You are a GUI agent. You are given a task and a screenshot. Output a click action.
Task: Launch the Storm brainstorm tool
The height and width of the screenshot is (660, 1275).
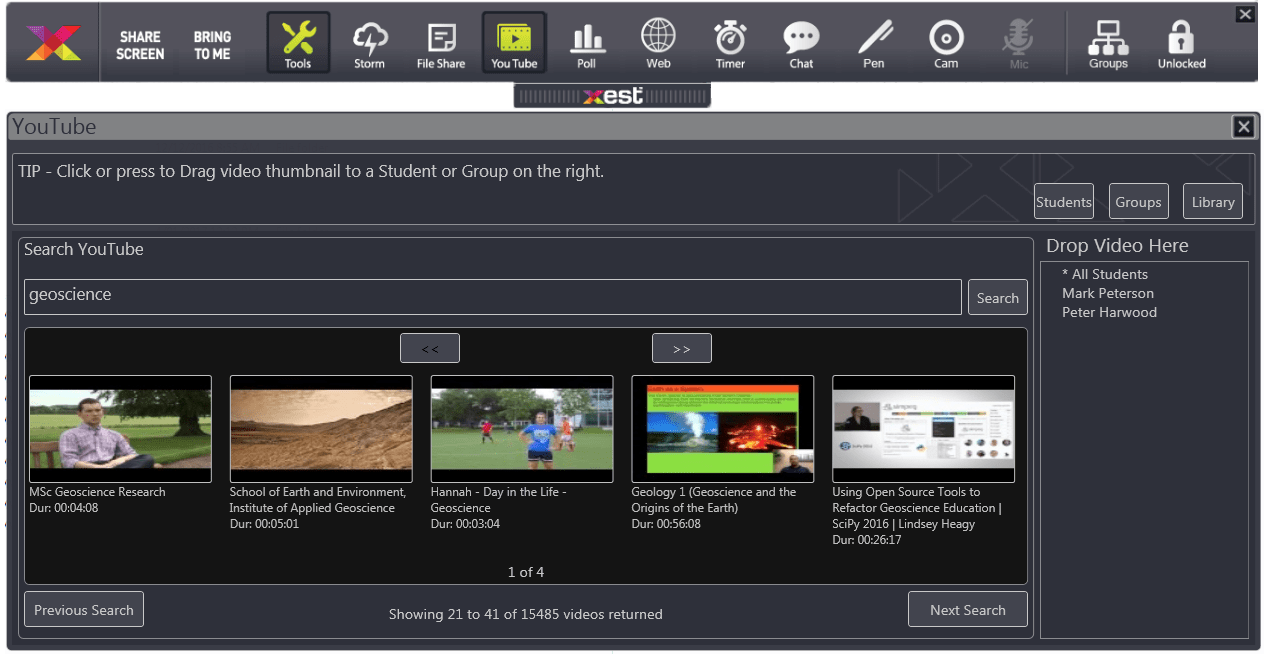pos(369,46)
